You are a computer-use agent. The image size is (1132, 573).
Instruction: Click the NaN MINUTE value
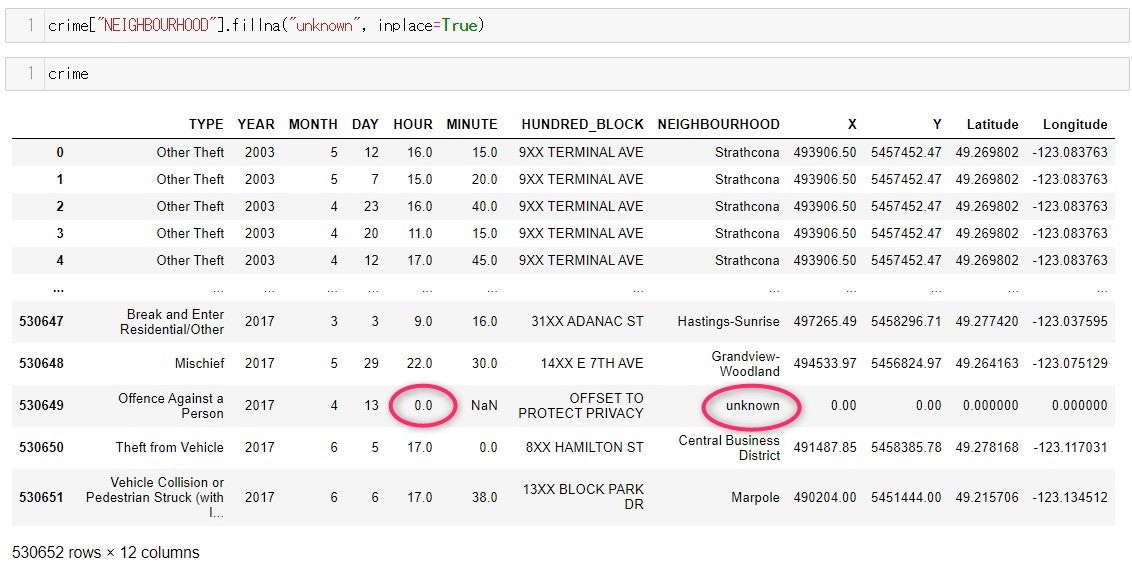tap(484, 406)
